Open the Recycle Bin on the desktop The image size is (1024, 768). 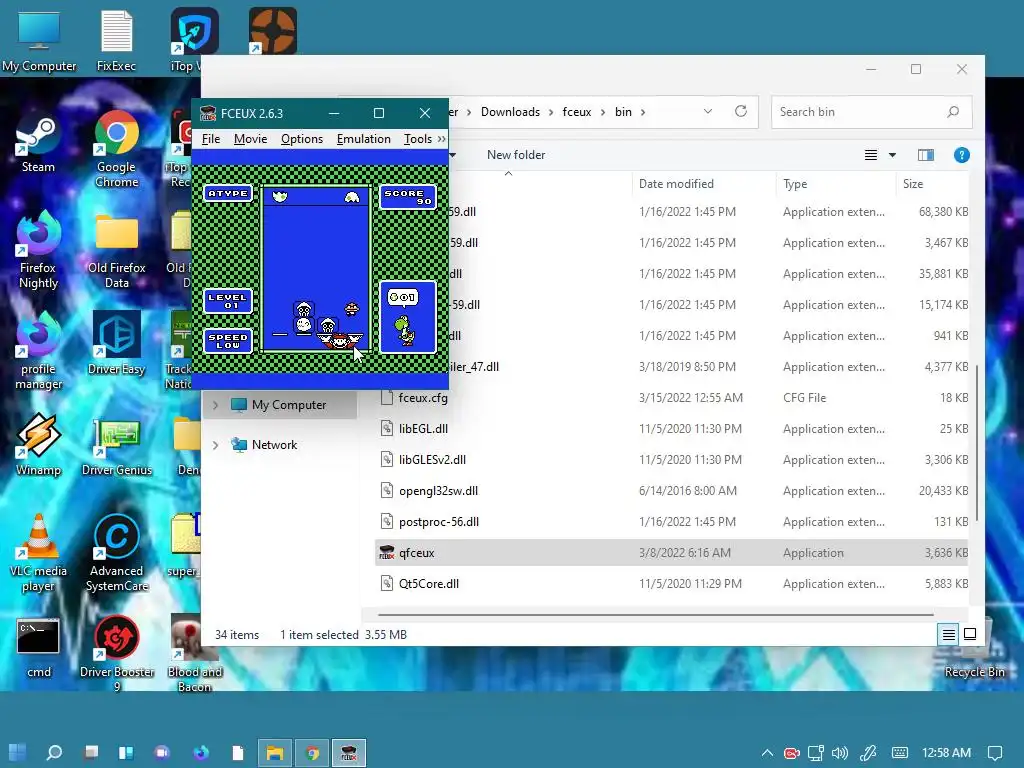click(974, 649)
